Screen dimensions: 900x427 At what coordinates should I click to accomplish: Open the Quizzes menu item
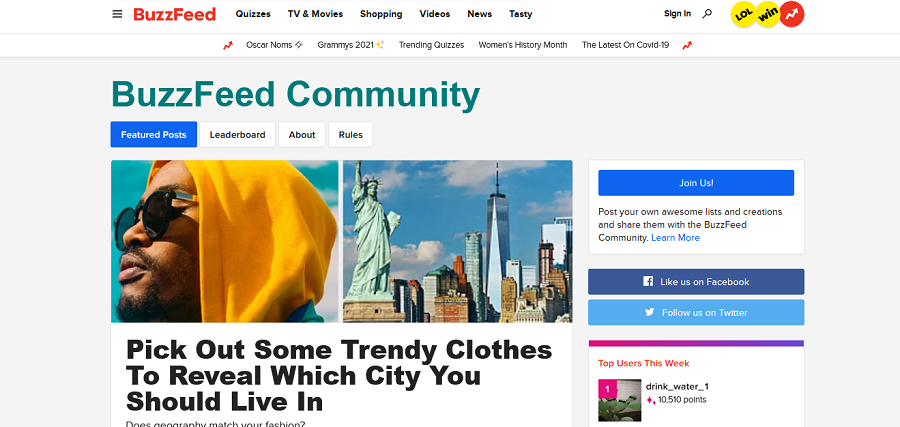coord(253,14)
